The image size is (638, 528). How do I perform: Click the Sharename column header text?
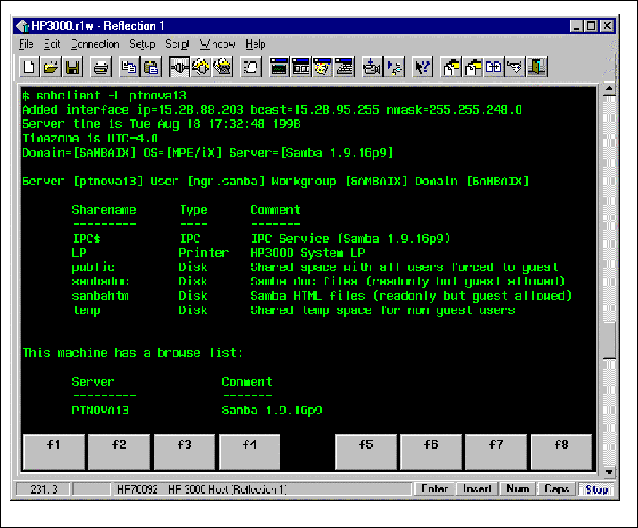[x=104, y=210]
